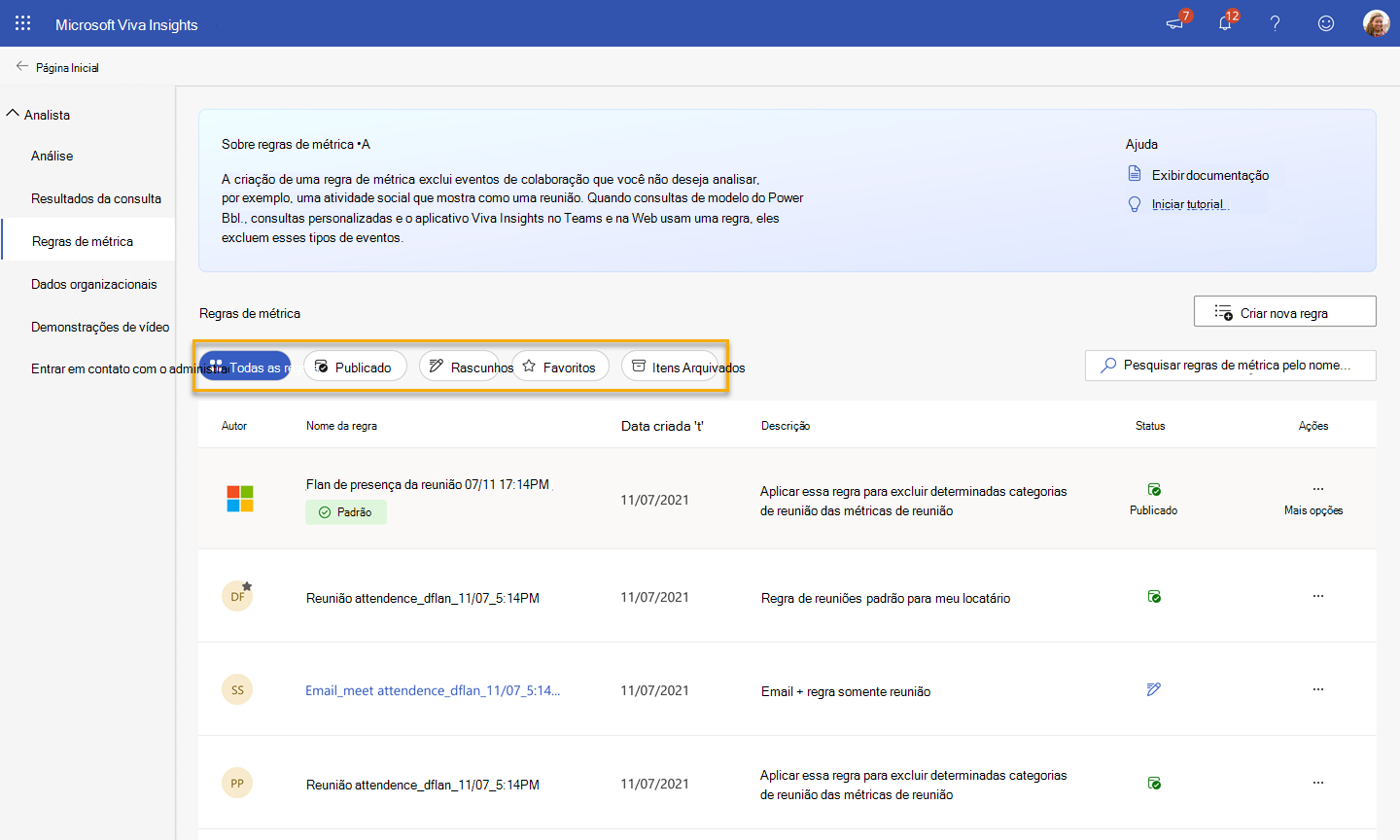Go back via Página Inicial link
Viewport: 1400px width, 840px height.
(x=67, y=67)
